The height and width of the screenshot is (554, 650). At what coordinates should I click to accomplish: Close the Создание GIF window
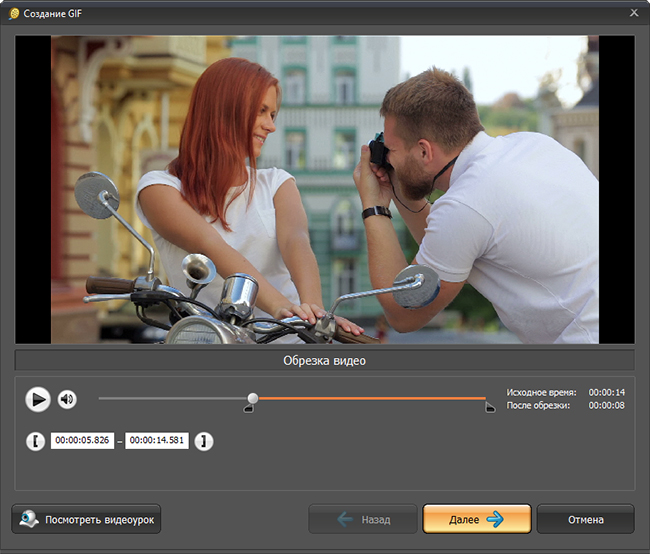click(634, 11)
